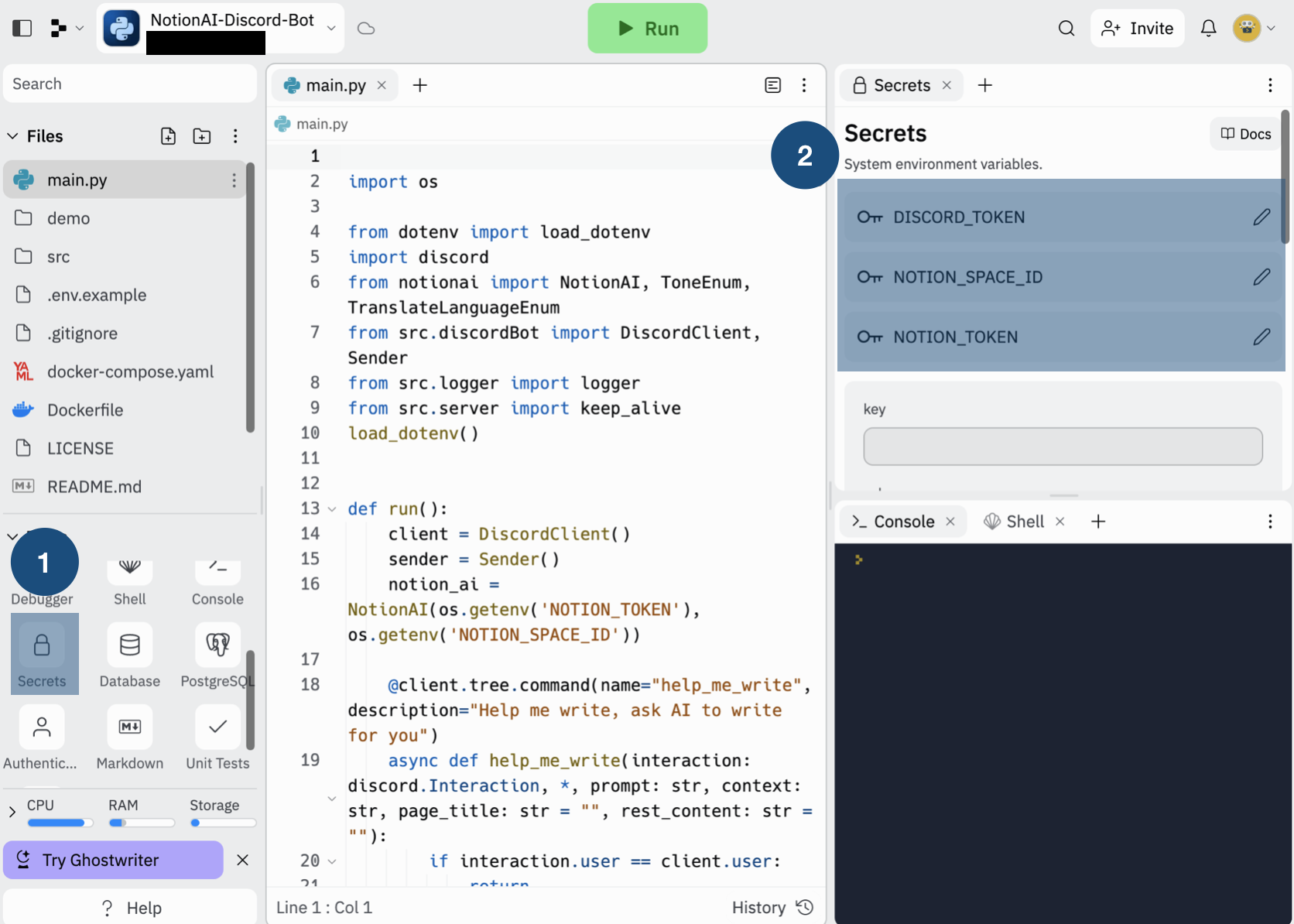The image size is (1294, 924).
Task: Open console pane more options
Action: tap(1270, 522)
